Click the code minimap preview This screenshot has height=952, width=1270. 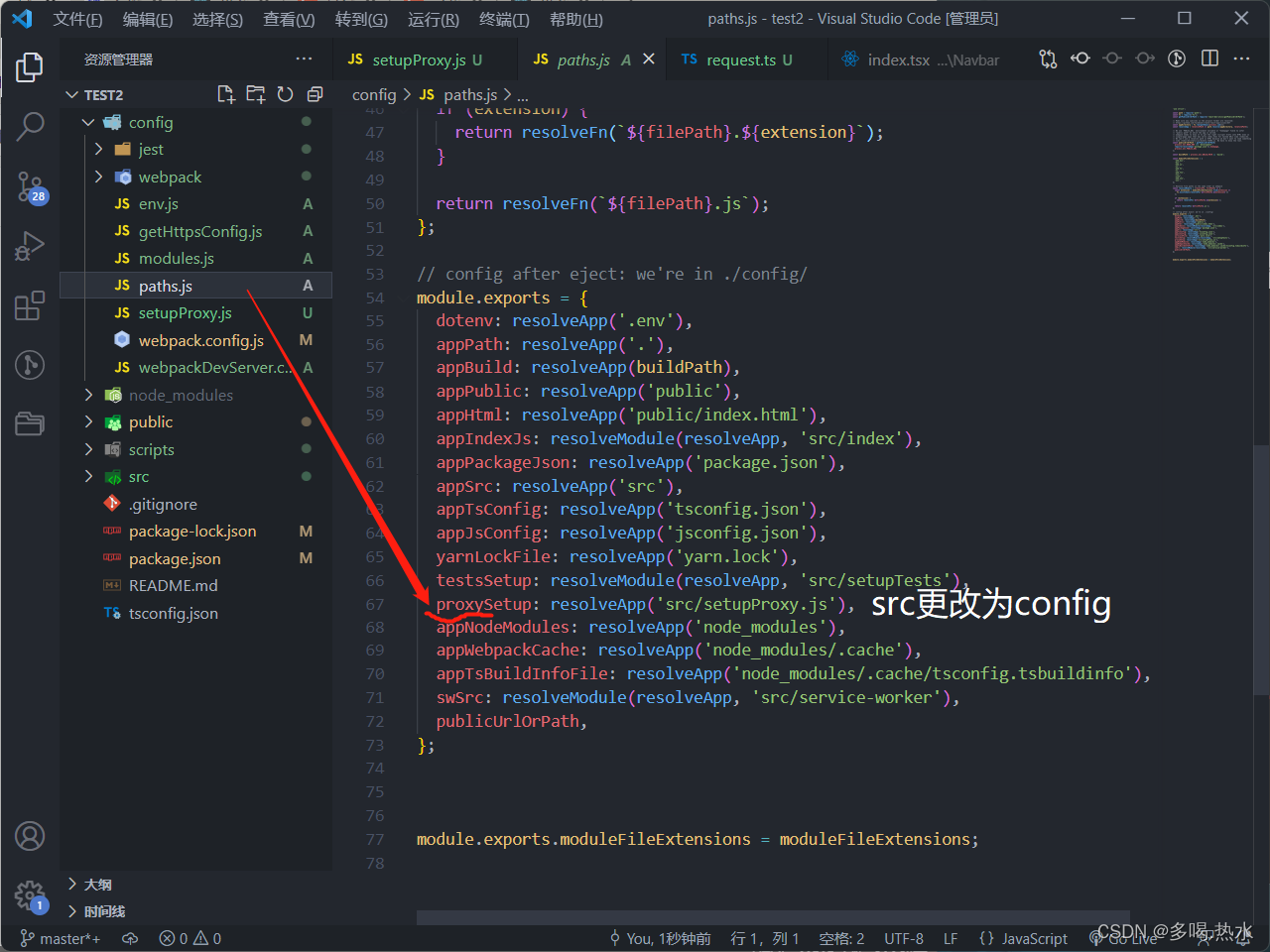[x=1210, y=184]
